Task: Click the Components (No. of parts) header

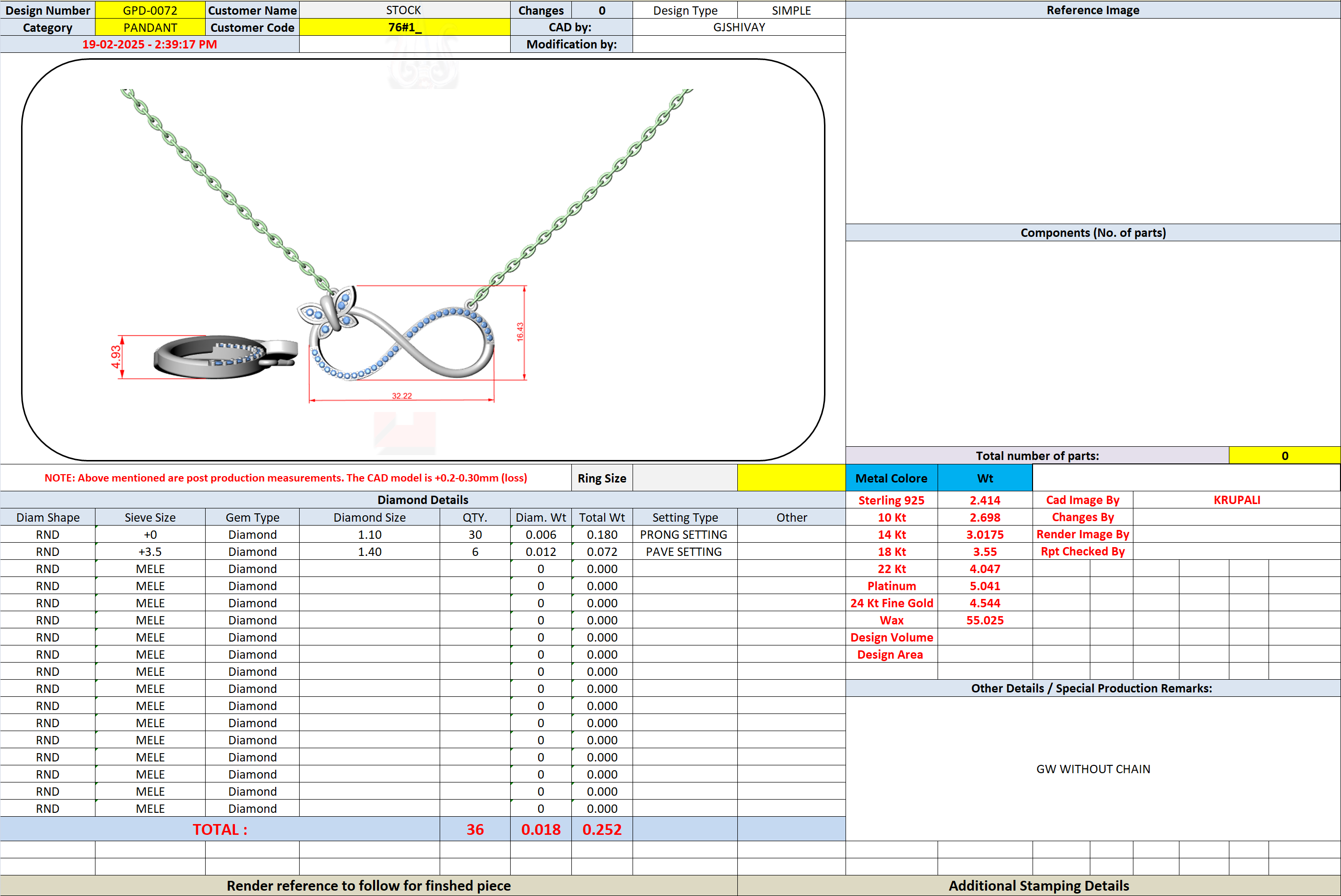Action: 1093,232
